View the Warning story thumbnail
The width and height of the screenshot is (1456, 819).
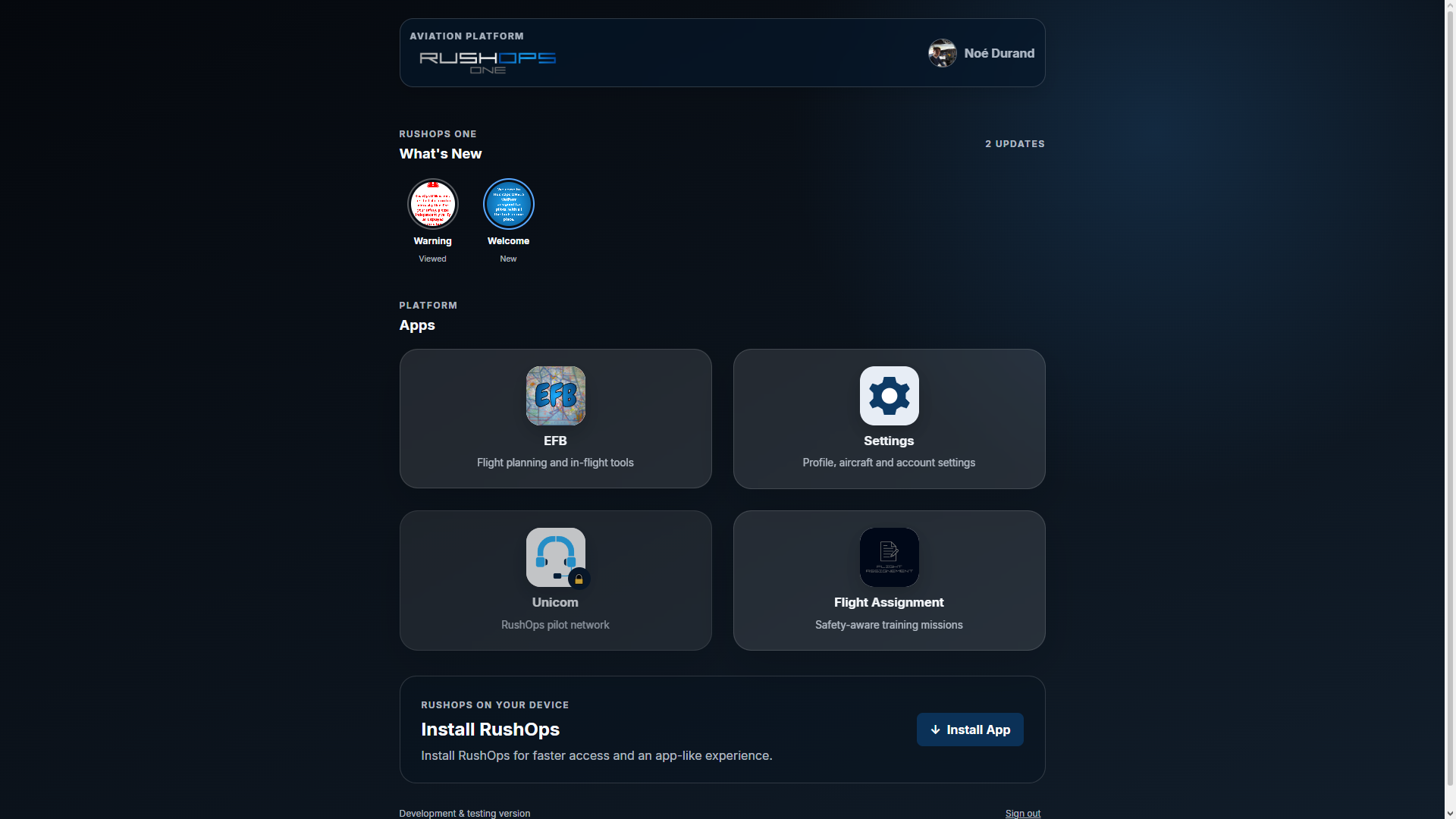(x=432, y=204)
